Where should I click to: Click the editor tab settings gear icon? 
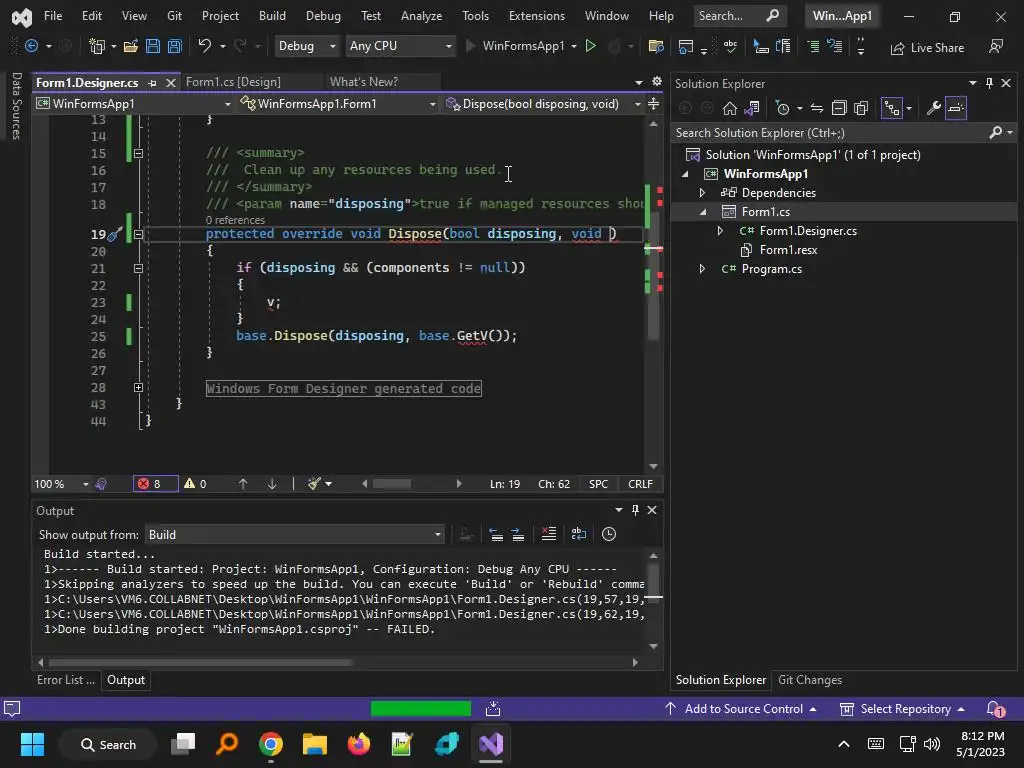657,82
